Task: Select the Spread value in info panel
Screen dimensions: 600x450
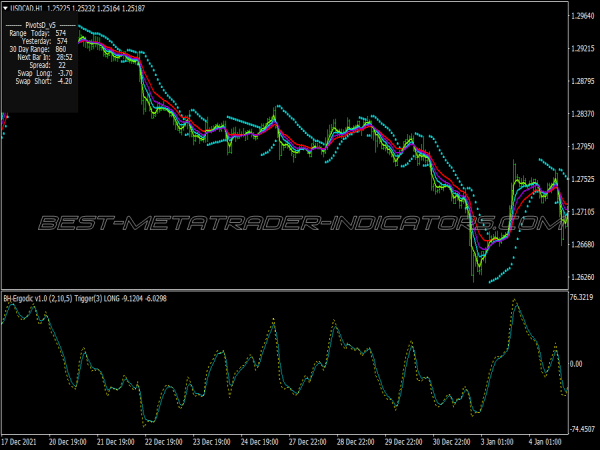Action: (61, 64)
